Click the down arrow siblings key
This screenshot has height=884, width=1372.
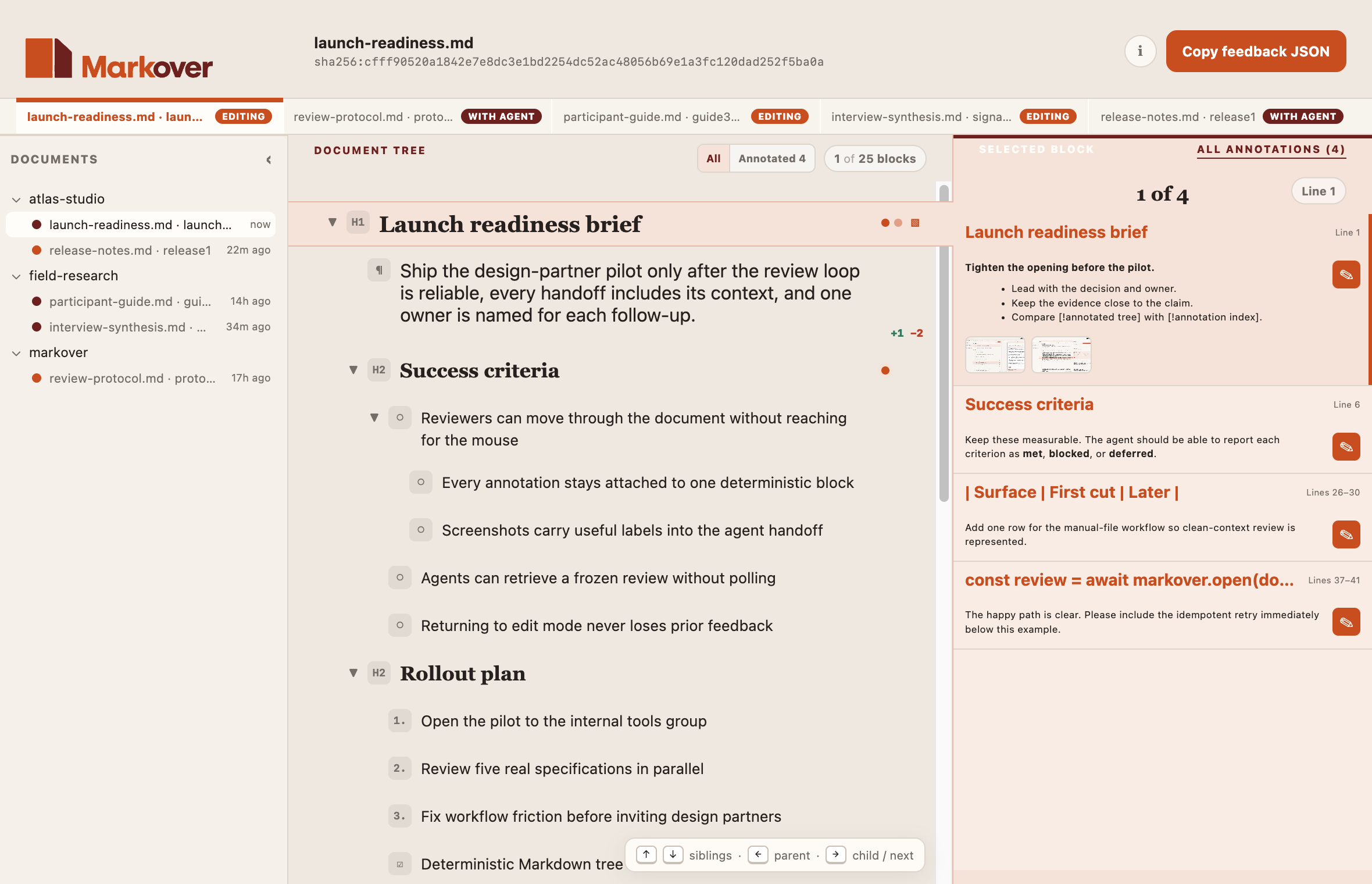pos(673,855)
